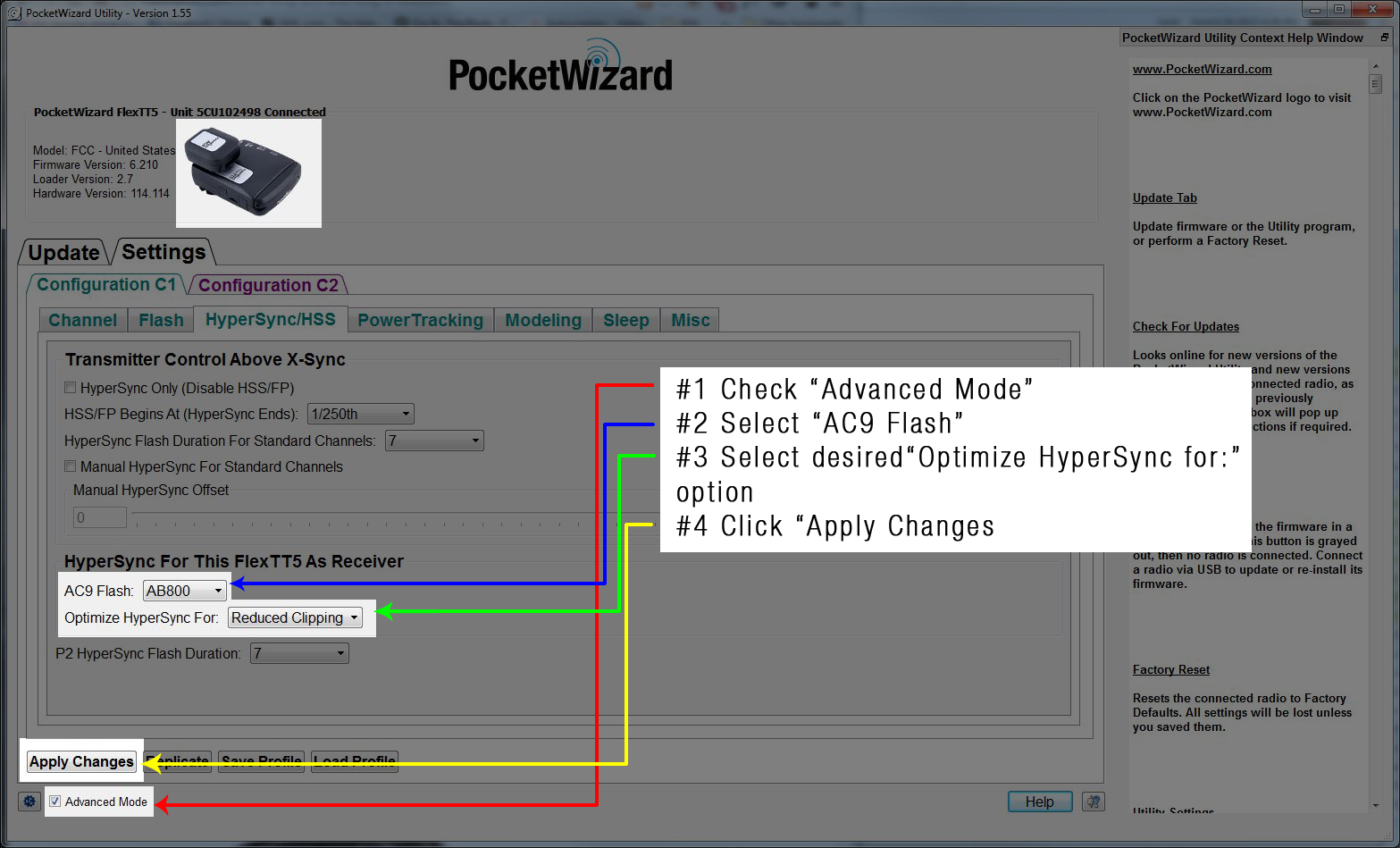1400x848 pixels.
Task: Open the HSS/FP Begins At dropdown
Action: pos(361,414)
